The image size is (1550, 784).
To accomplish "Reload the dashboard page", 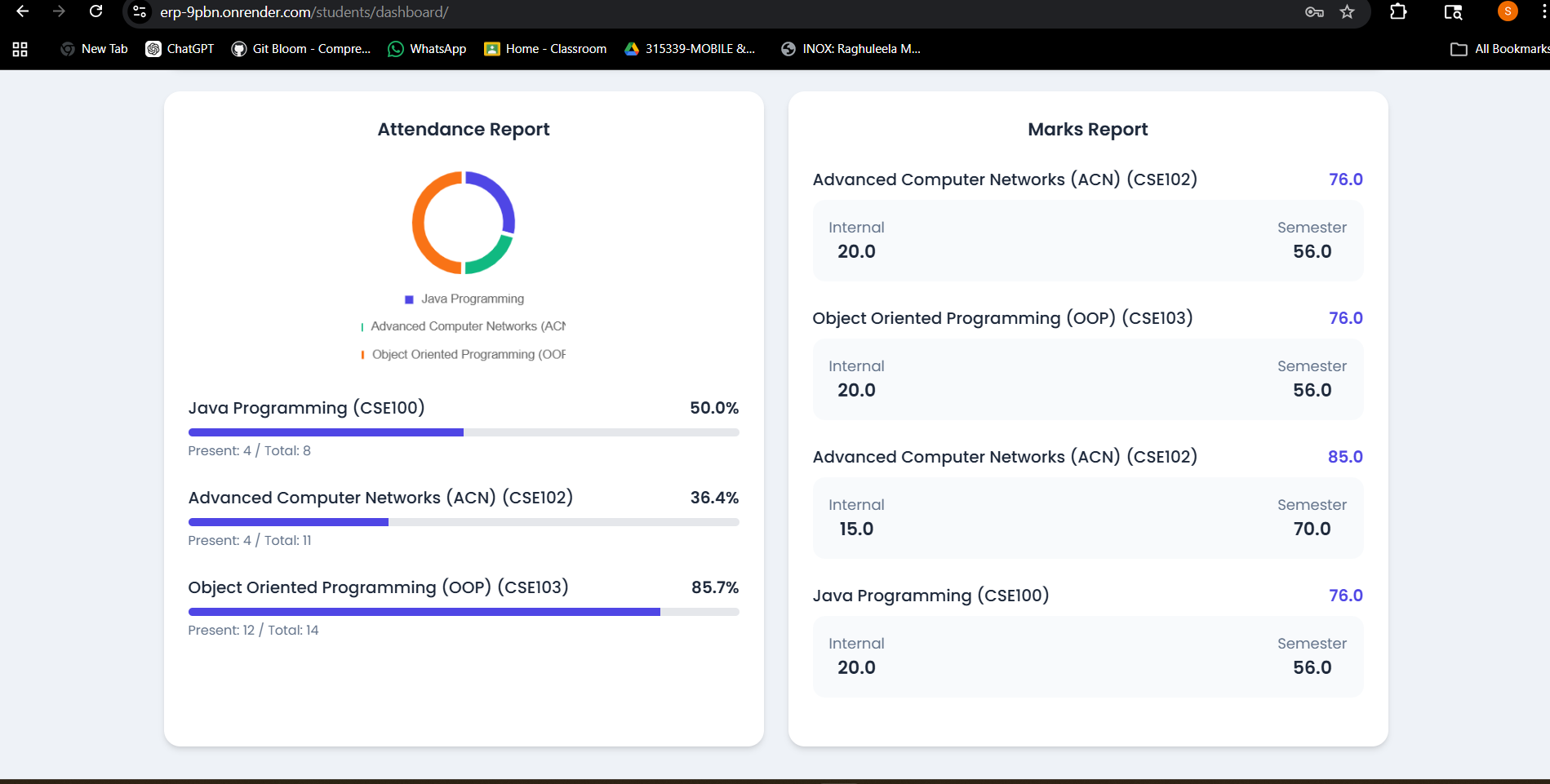I will (95, 11).
